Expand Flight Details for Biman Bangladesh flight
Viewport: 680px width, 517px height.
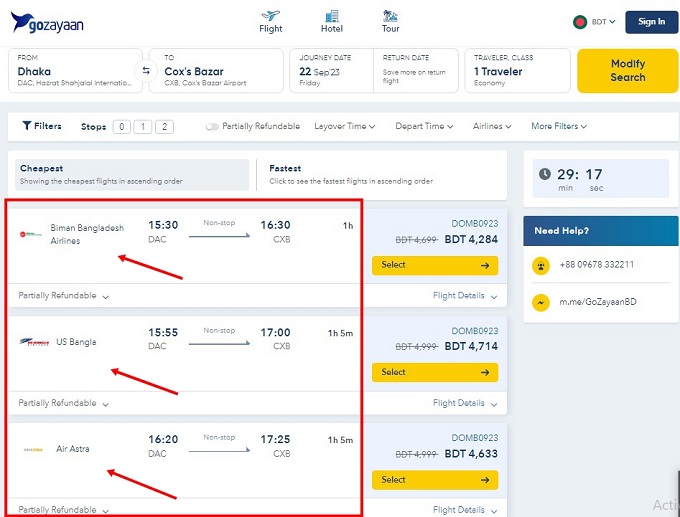click(x=465, y=296)
